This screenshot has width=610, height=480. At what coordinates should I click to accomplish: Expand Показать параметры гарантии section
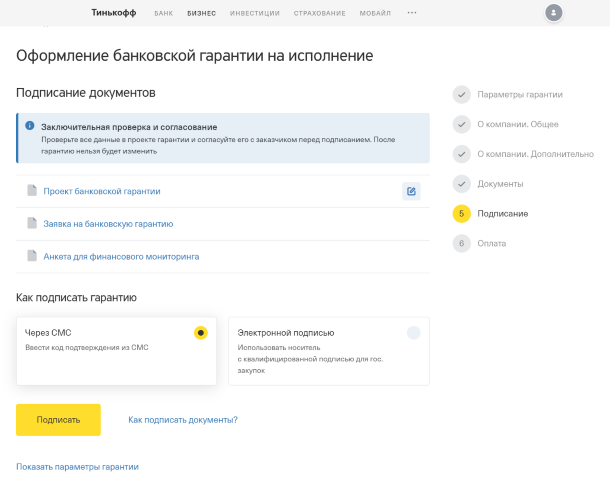77,467
